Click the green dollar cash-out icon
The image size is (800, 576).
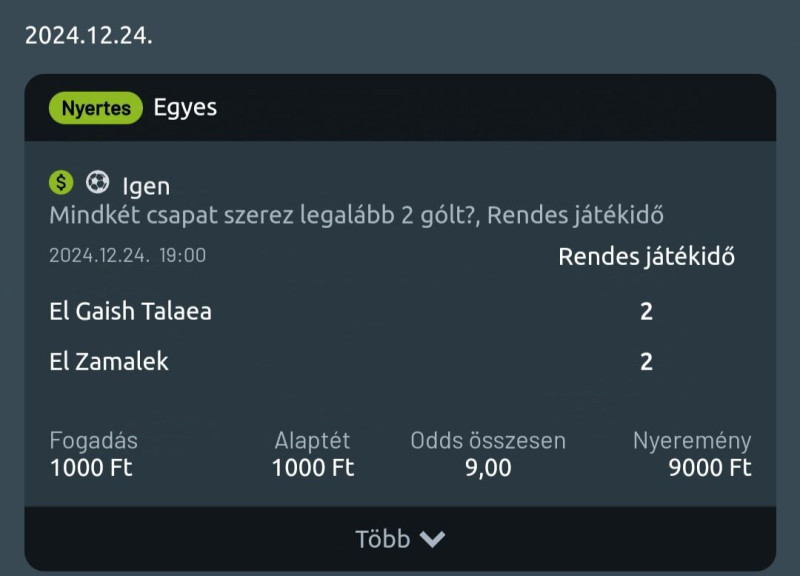61,182
